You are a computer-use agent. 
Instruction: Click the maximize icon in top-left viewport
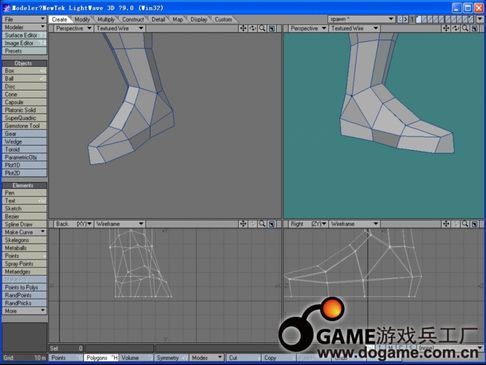click(x=272, y=28)
